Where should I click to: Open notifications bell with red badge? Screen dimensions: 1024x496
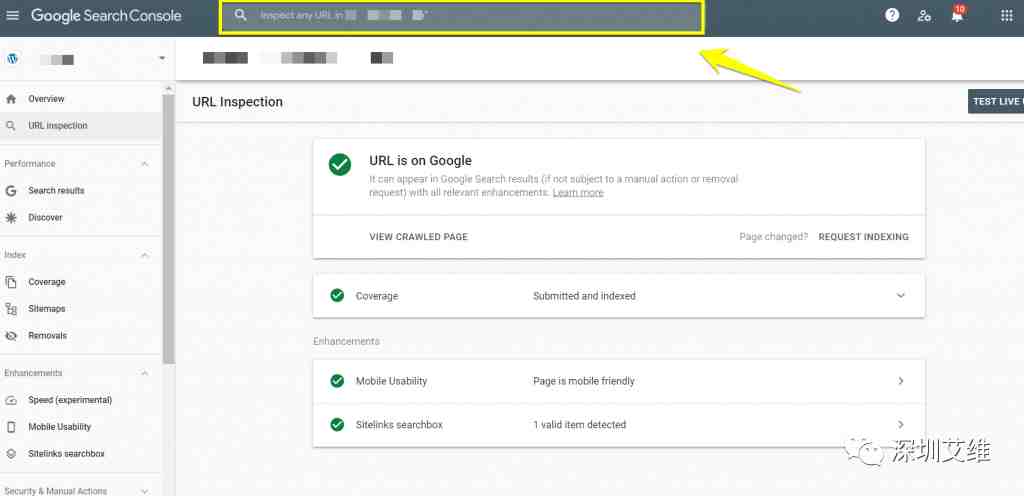click(957, 16)
